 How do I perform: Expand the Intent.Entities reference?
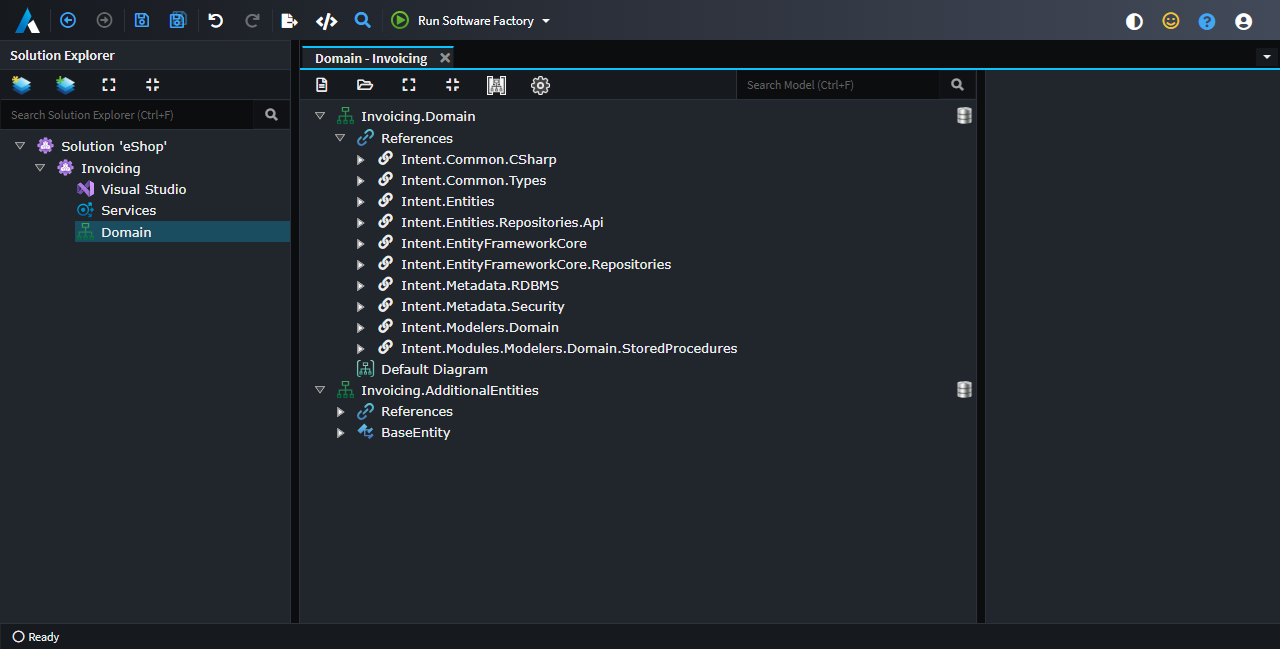tap(361, 201)
